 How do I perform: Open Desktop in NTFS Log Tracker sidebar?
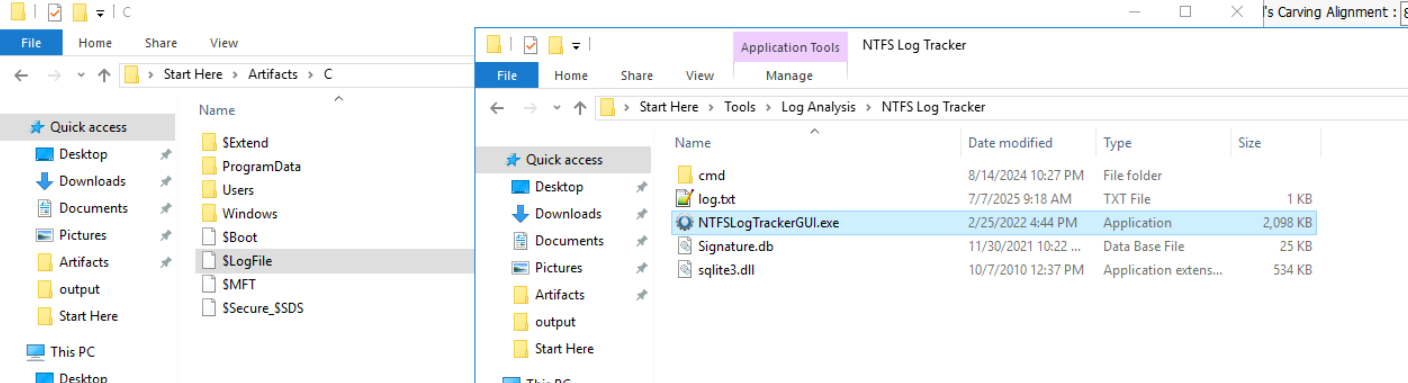pyautogui.click(x=559, y=187)
